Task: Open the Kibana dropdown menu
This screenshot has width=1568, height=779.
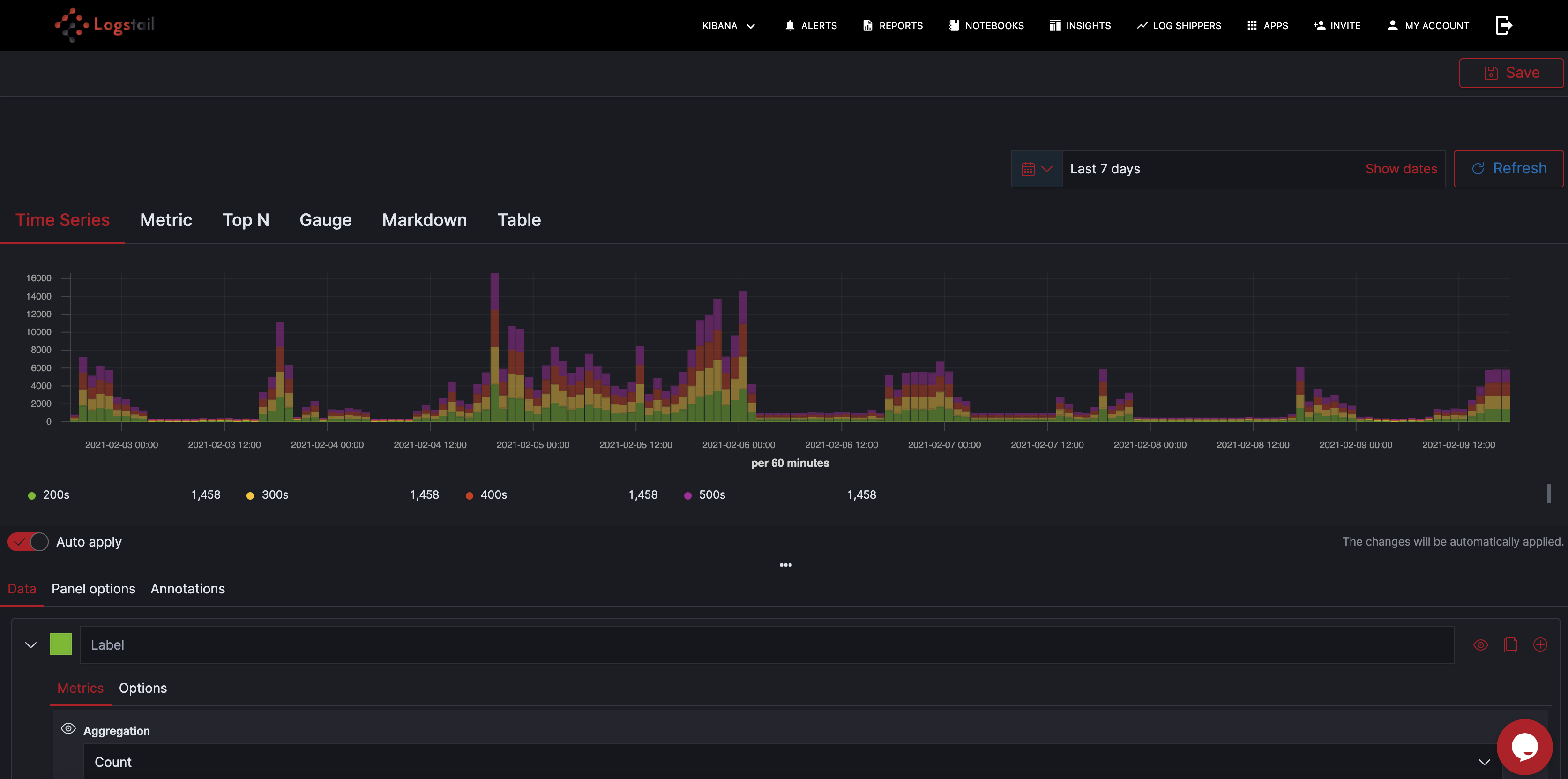Action: pos(729,26)
